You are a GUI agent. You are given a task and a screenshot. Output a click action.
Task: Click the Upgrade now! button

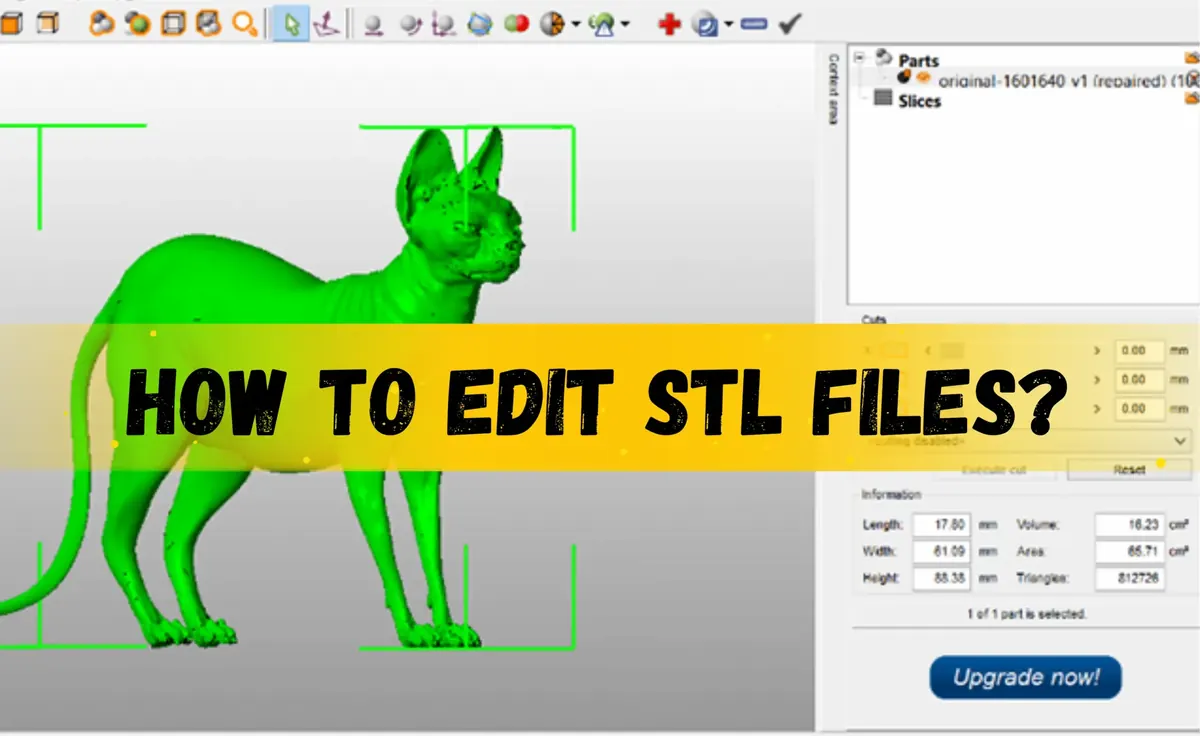pos(1026,677)
